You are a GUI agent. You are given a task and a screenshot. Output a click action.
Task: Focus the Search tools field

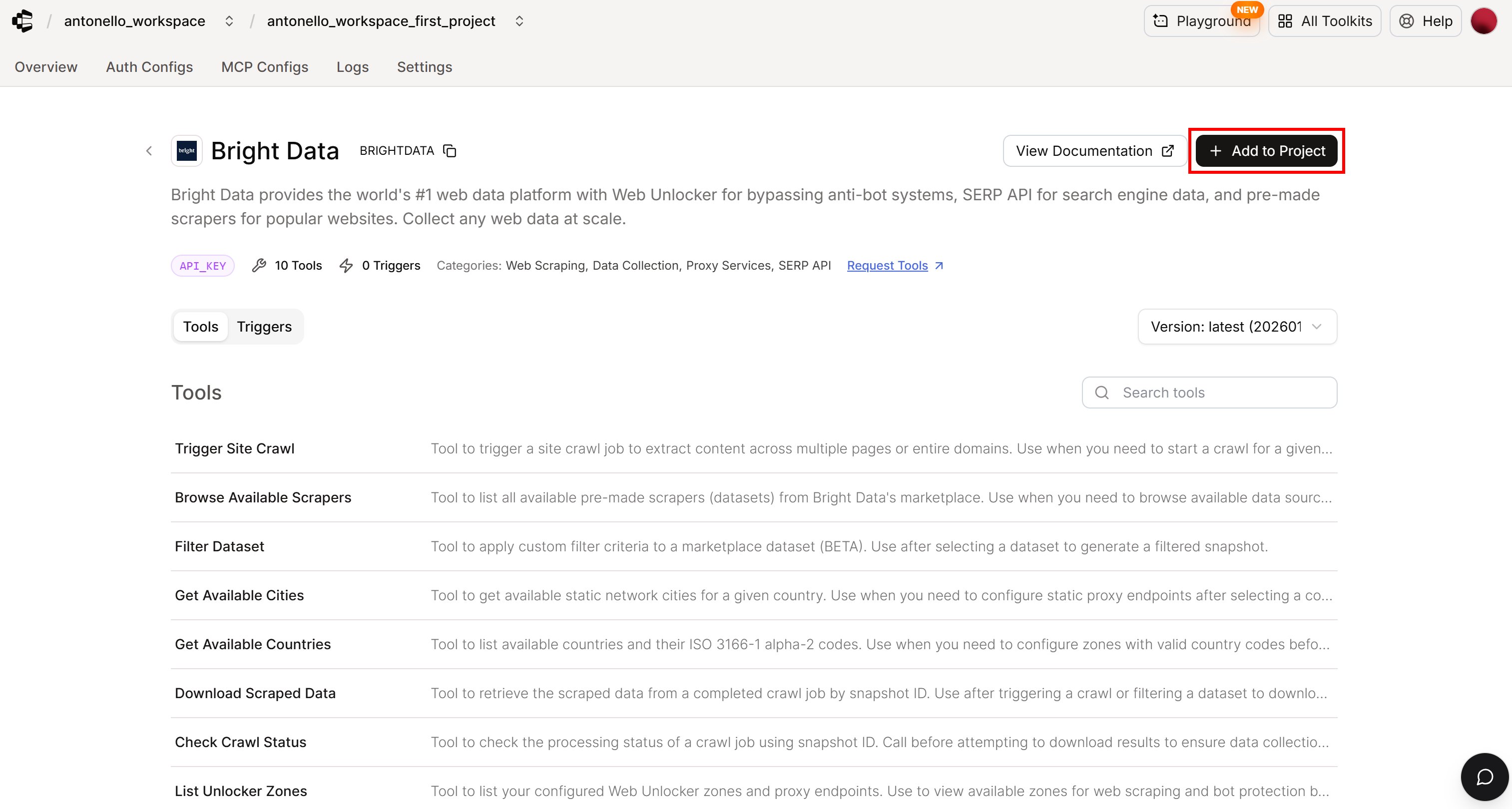1209,393
